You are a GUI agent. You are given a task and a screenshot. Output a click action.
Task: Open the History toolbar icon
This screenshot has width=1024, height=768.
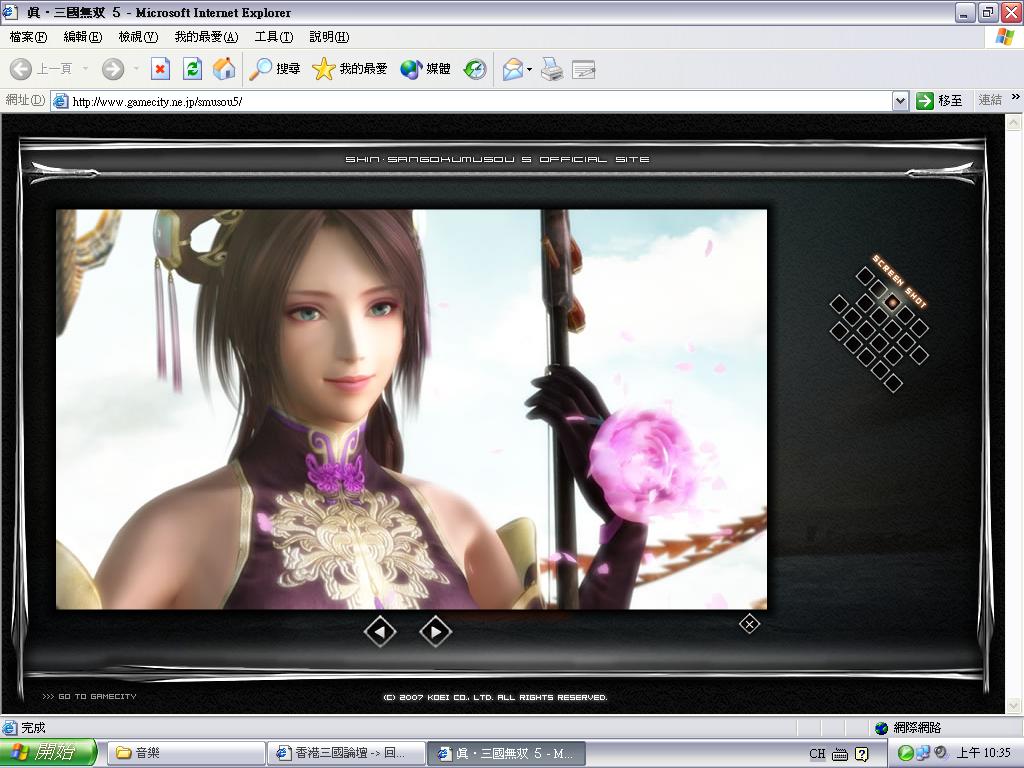pos(475,69)
